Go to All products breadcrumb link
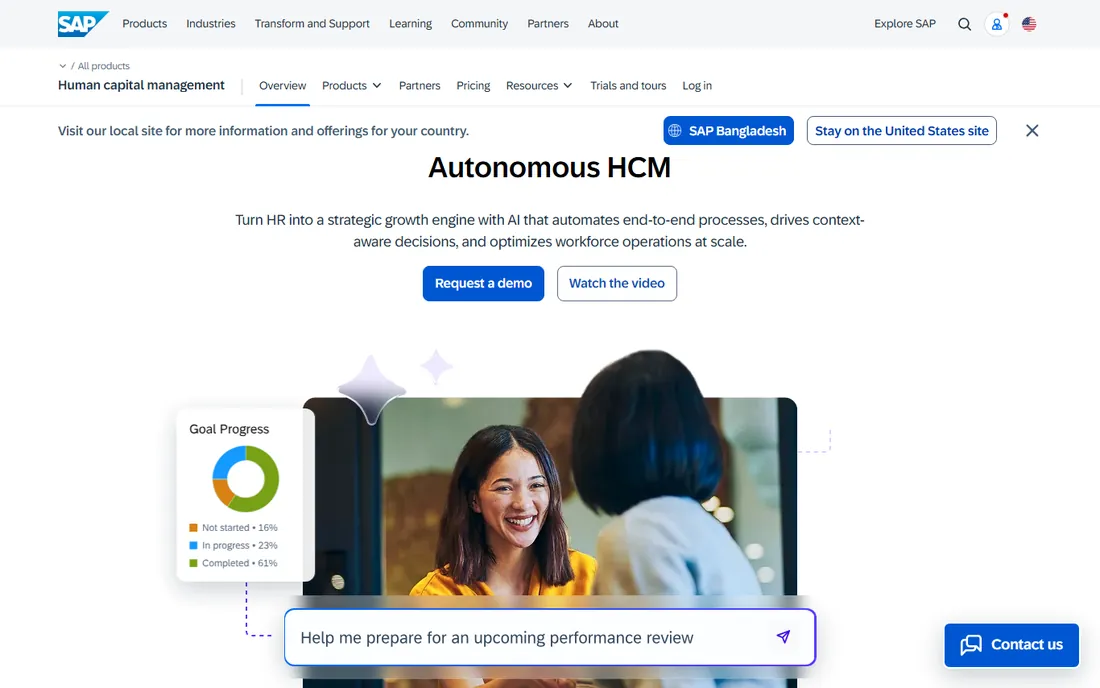1100x688 pixels. 103,66
